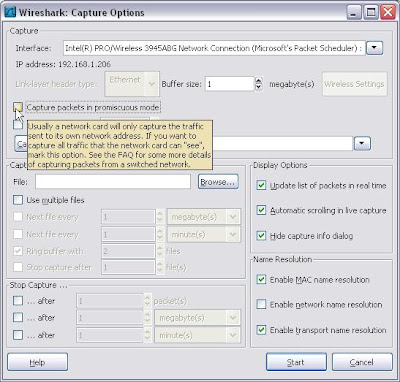
Task: Check Enable network name resolution
Action: (x=261, y=304)
